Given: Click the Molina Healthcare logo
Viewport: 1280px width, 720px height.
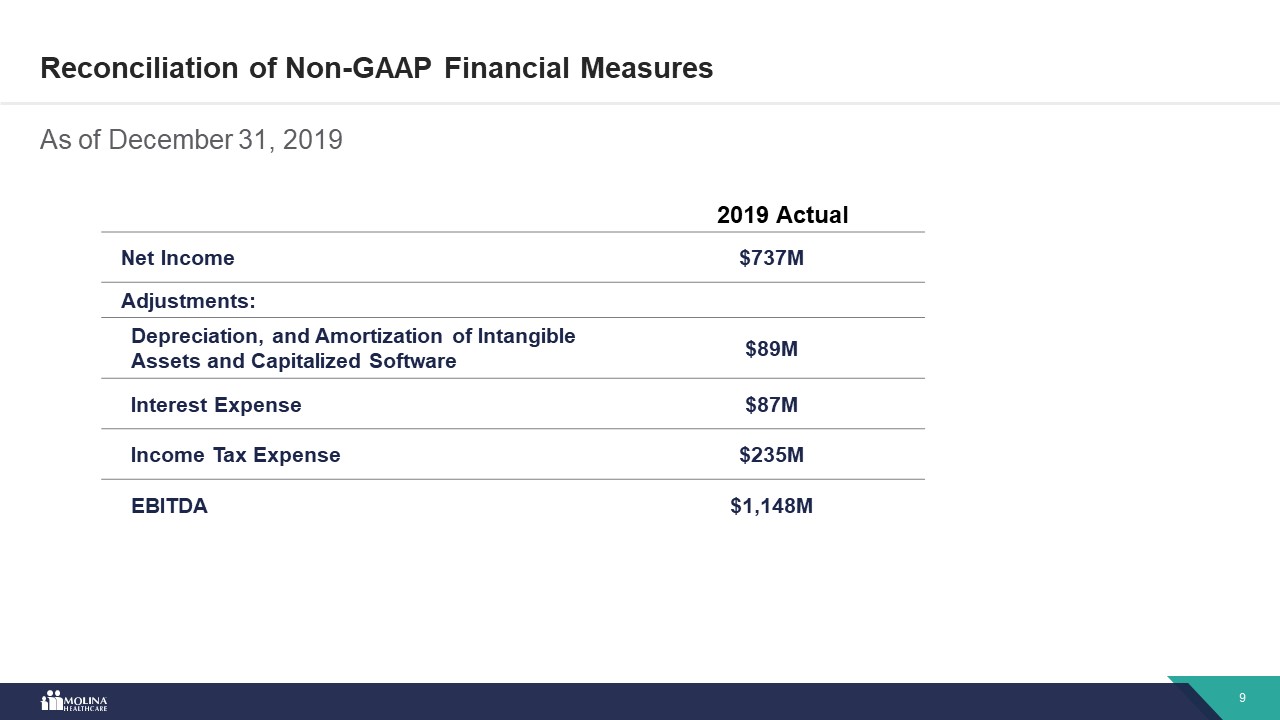Looking at the screenshot, I should [74, 701].
